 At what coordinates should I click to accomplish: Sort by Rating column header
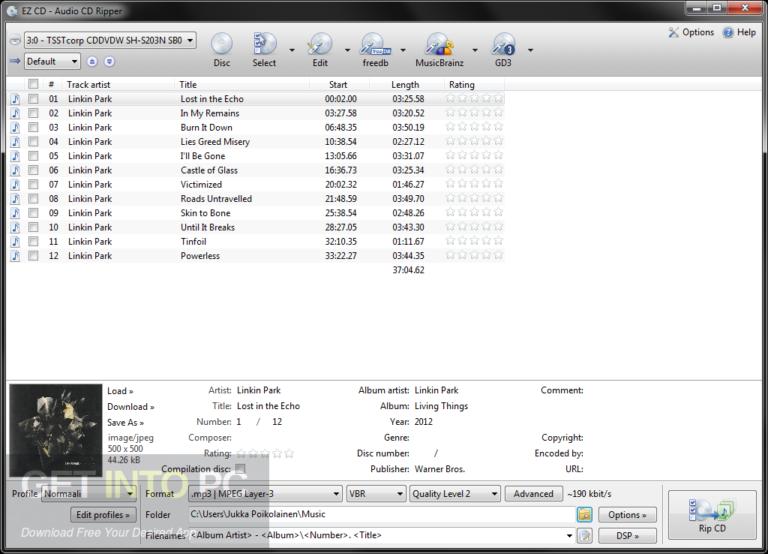pyautogui.click(x=462, y=84)
